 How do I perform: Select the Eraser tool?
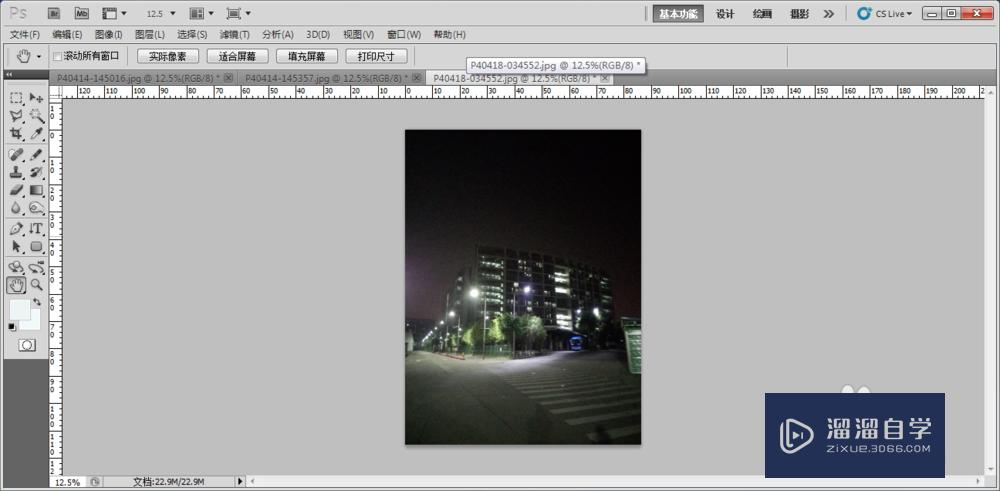(x=17, y=190)
